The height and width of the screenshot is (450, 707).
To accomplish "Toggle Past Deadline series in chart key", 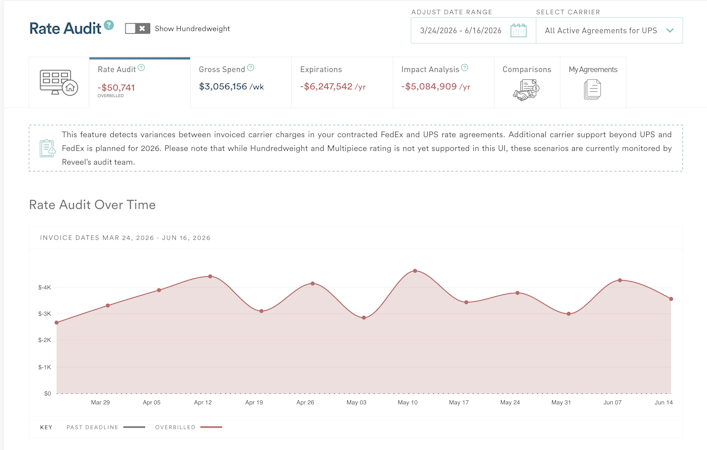I will [x=106, y=427].
